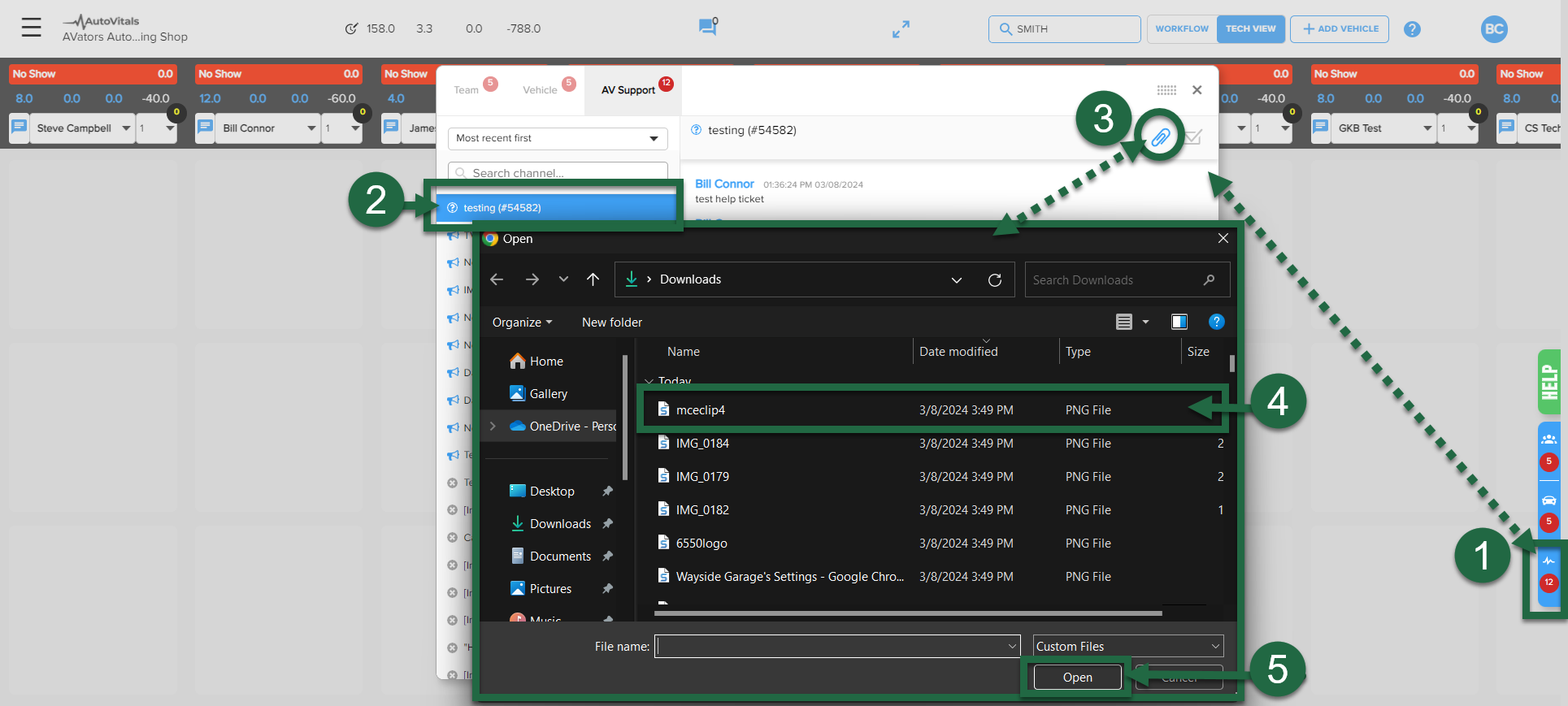Switch to the Team tab
Viewport: 1568px width, 706px height.
click(x=467, y=90)
